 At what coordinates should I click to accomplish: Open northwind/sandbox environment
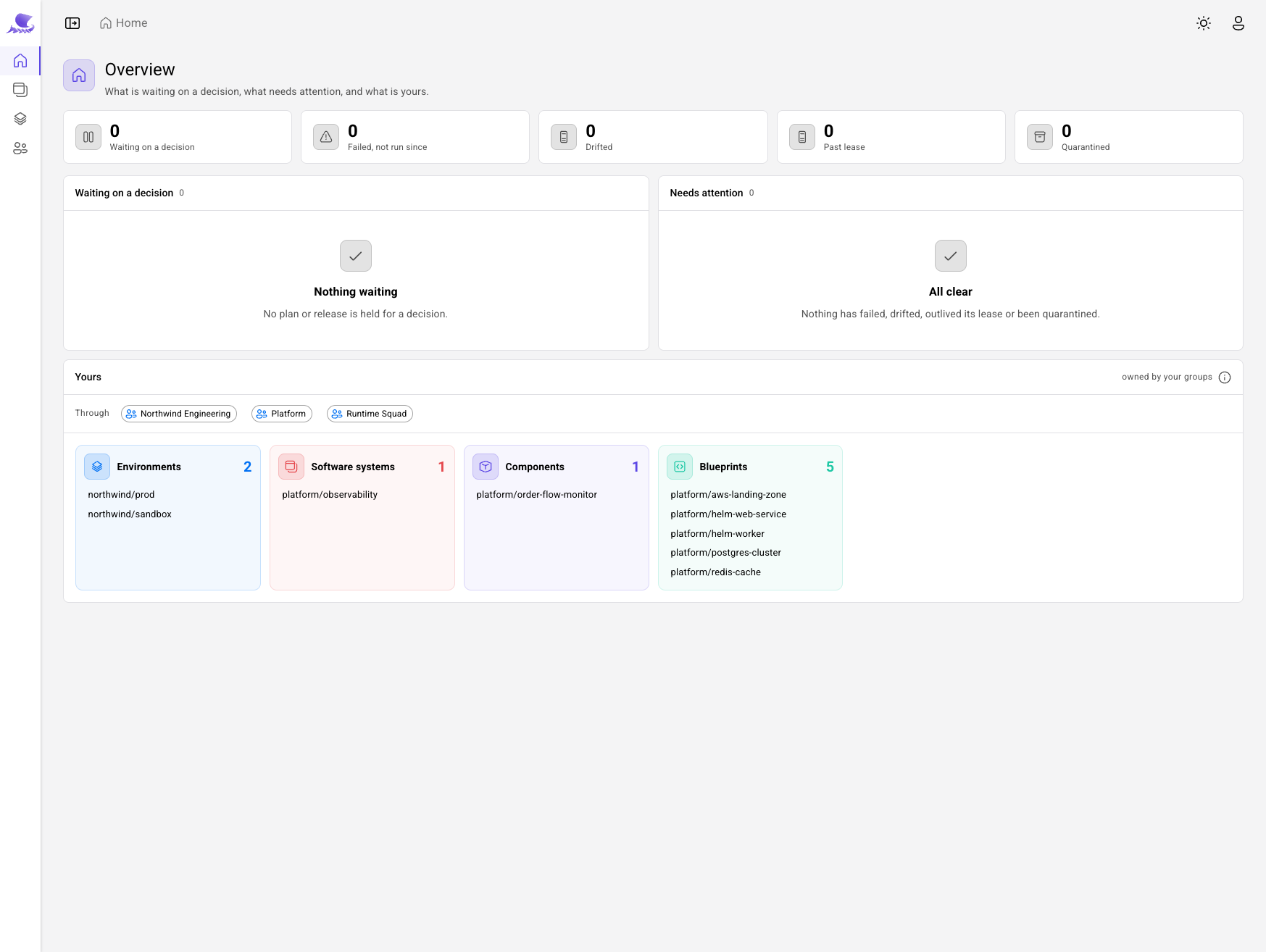130,514
